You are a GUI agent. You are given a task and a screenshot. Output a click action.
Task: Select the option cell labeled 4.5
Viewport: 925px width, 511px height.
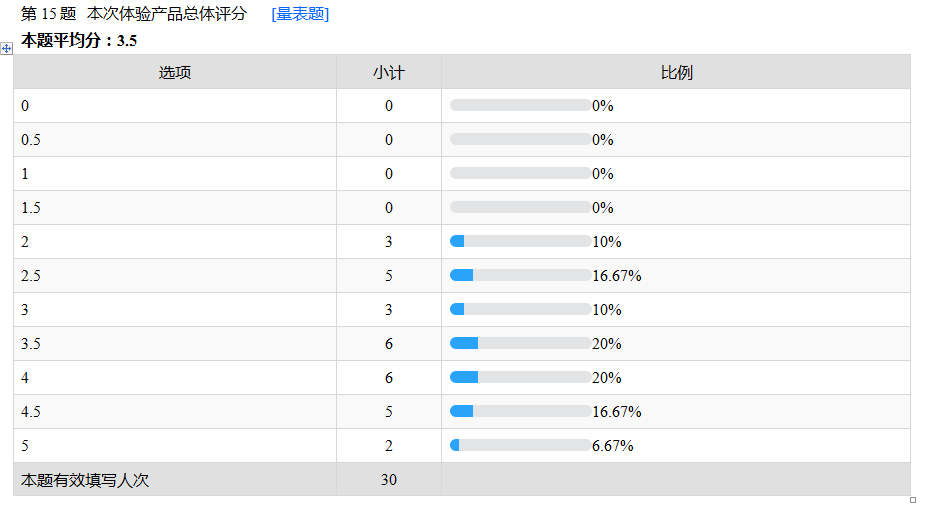(175, 412)
